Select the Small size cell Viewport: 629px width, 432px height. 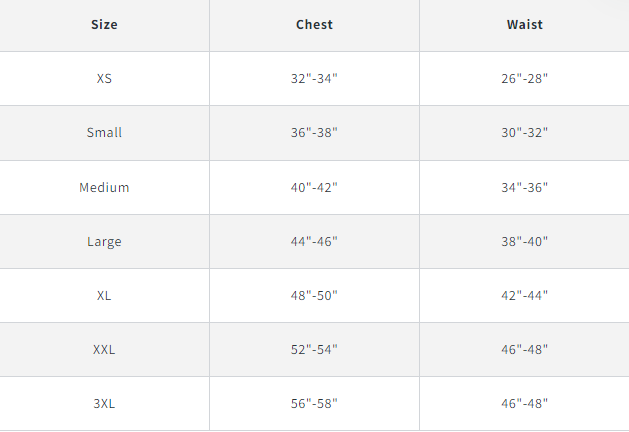[104, 132]
